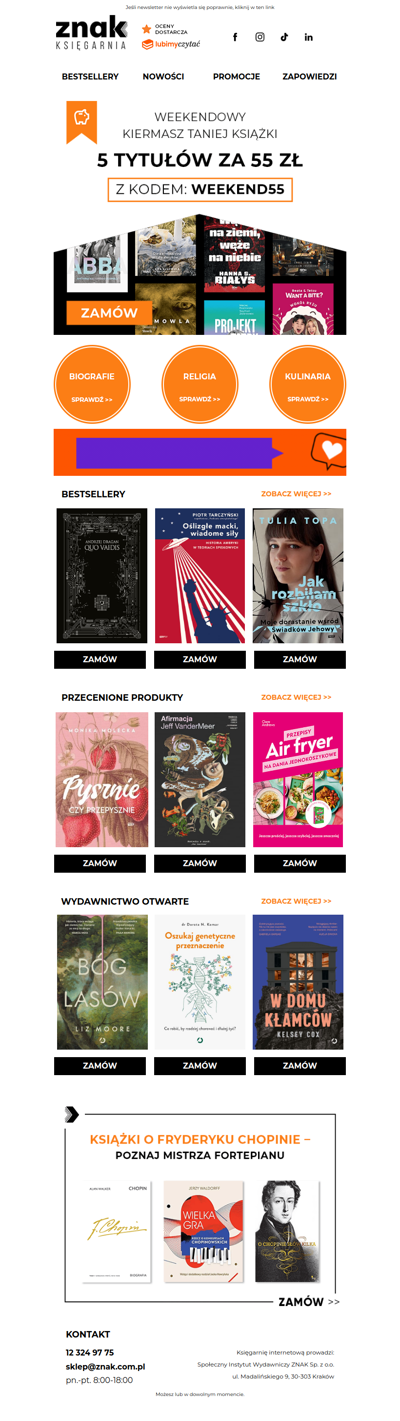Open the LinkedIn icon in header

coord(308,37)
